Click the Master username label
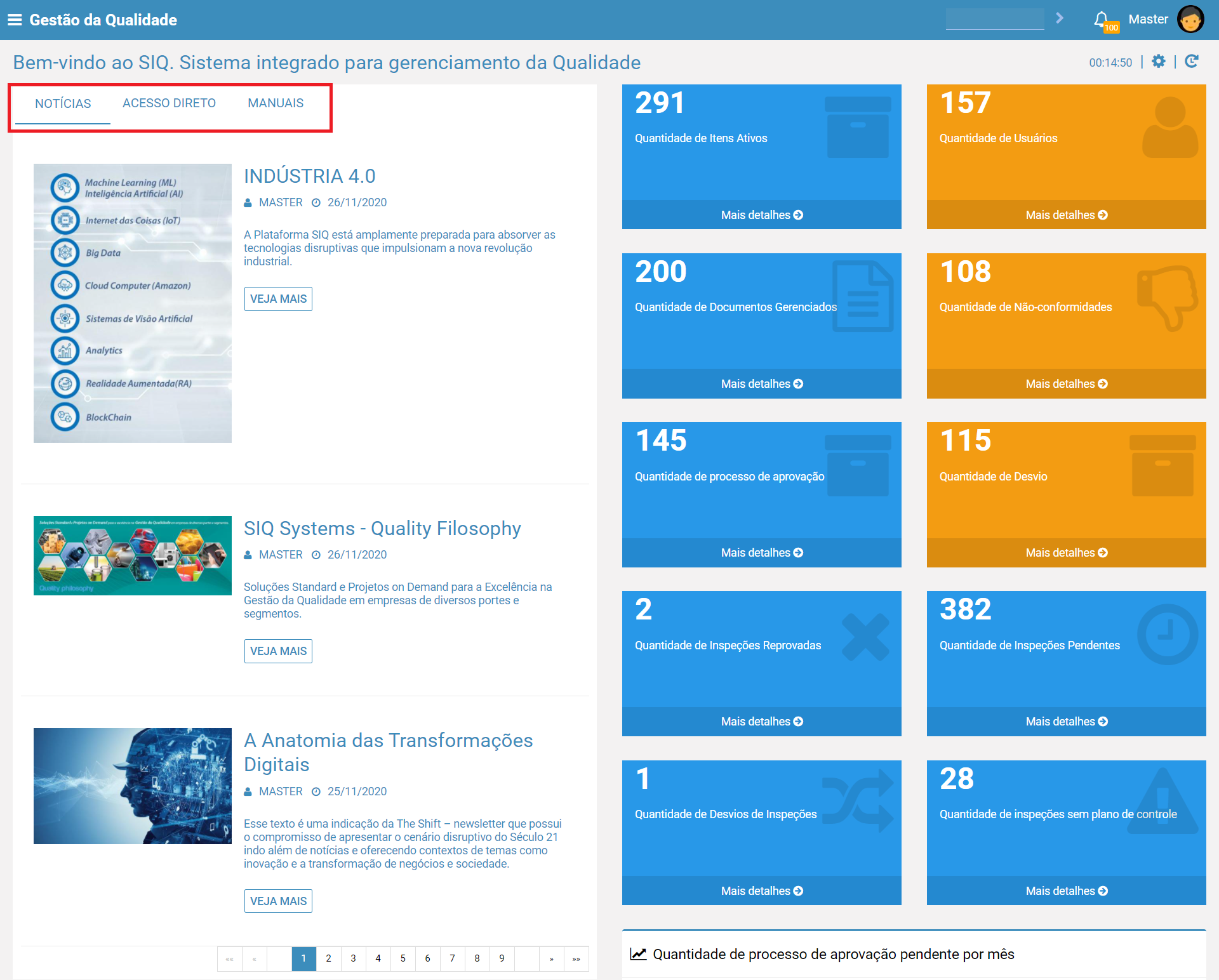This screenshot has width=1219, height=980. [x=1148, y=19]
